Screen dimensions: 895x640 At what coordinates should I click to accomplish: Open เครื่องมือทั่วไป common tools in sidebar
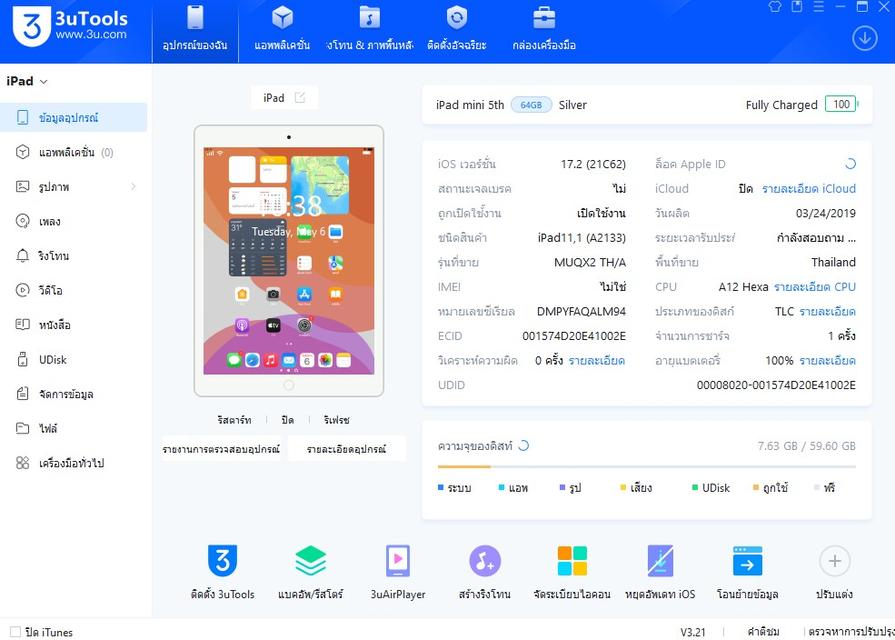coord(74,463)
